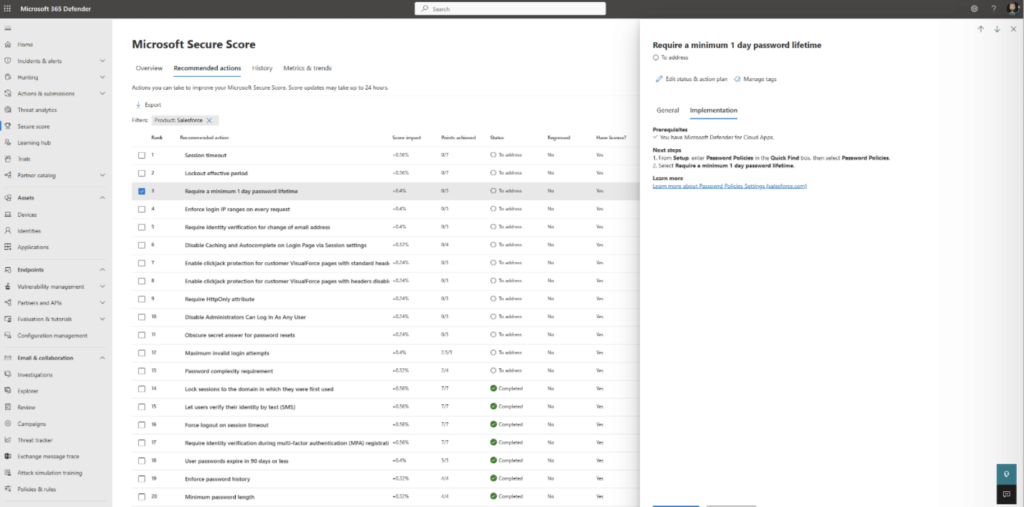The image size is (1024, 507).
Task: Open the Metrics & trends tab
Action: point(307,68)
